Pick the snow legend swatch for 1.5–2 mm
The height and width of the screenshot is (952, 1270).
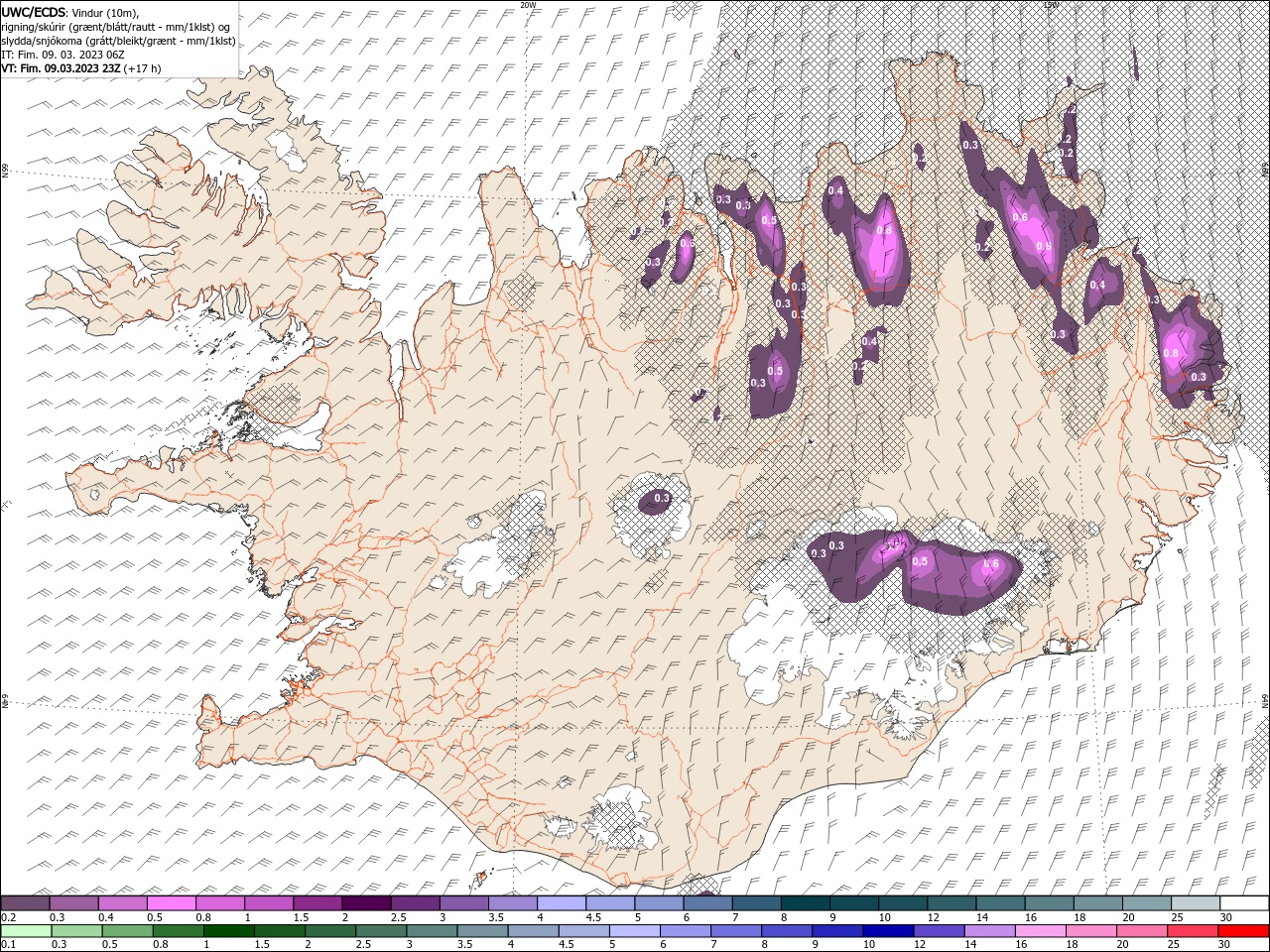tap(317, 903)
